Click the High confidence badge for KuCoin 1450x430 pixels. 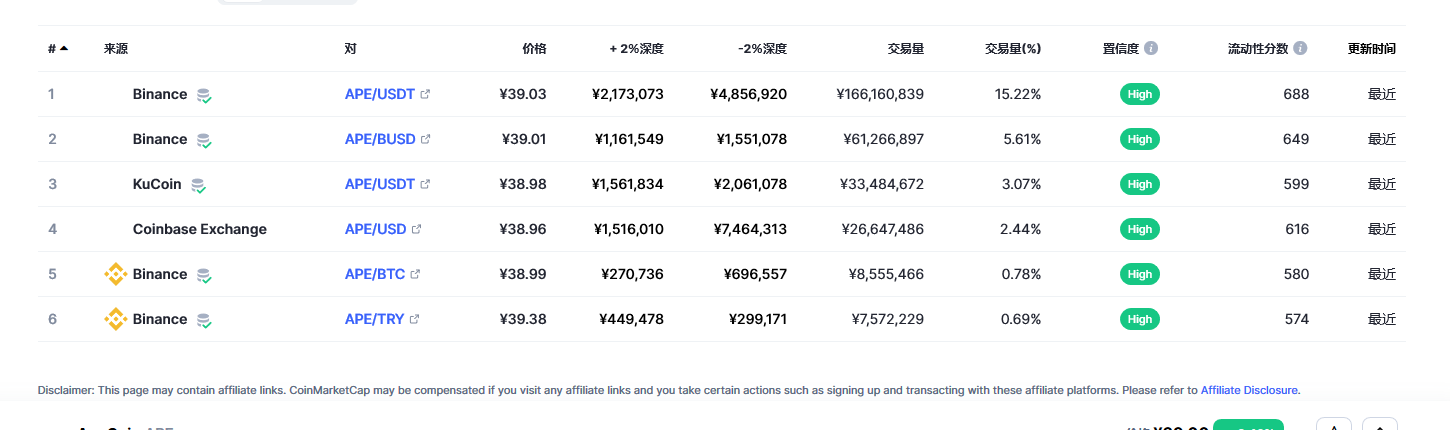(1140, 184)
